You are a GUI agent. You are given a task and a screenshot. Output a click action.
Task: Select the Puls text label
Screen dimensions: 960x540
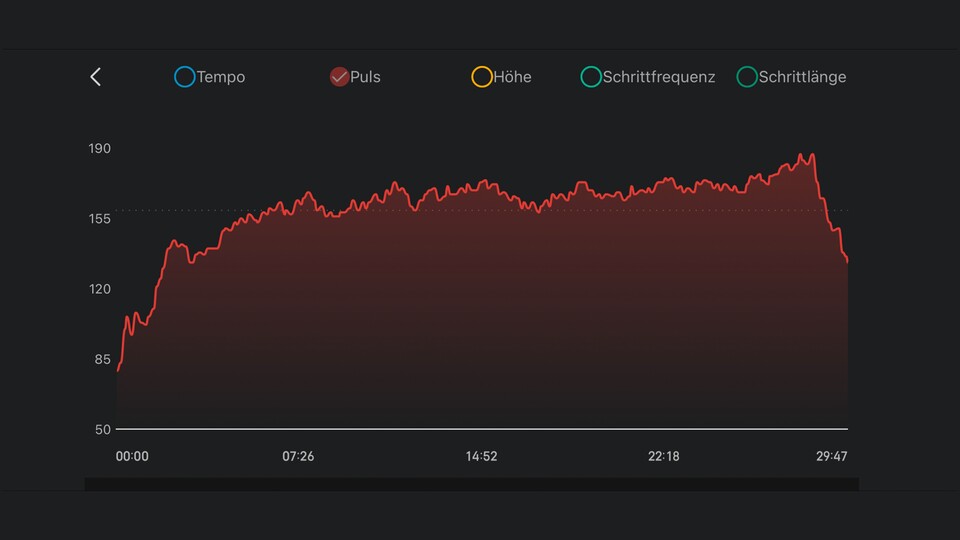pos(366,77)
